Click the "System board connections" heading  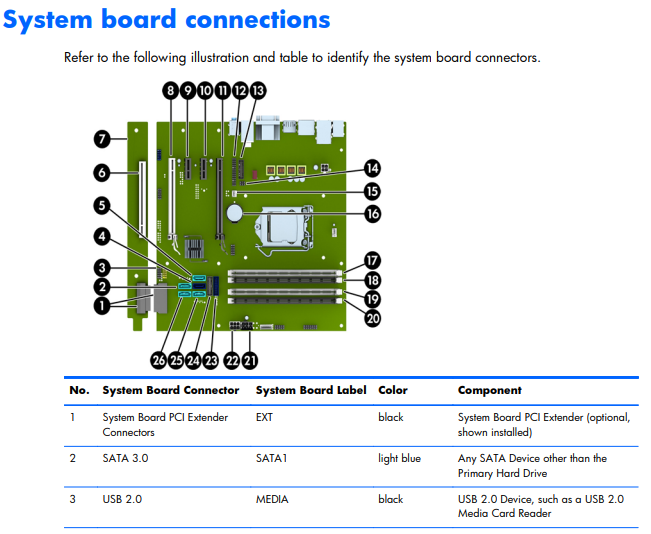coord(166,19)
